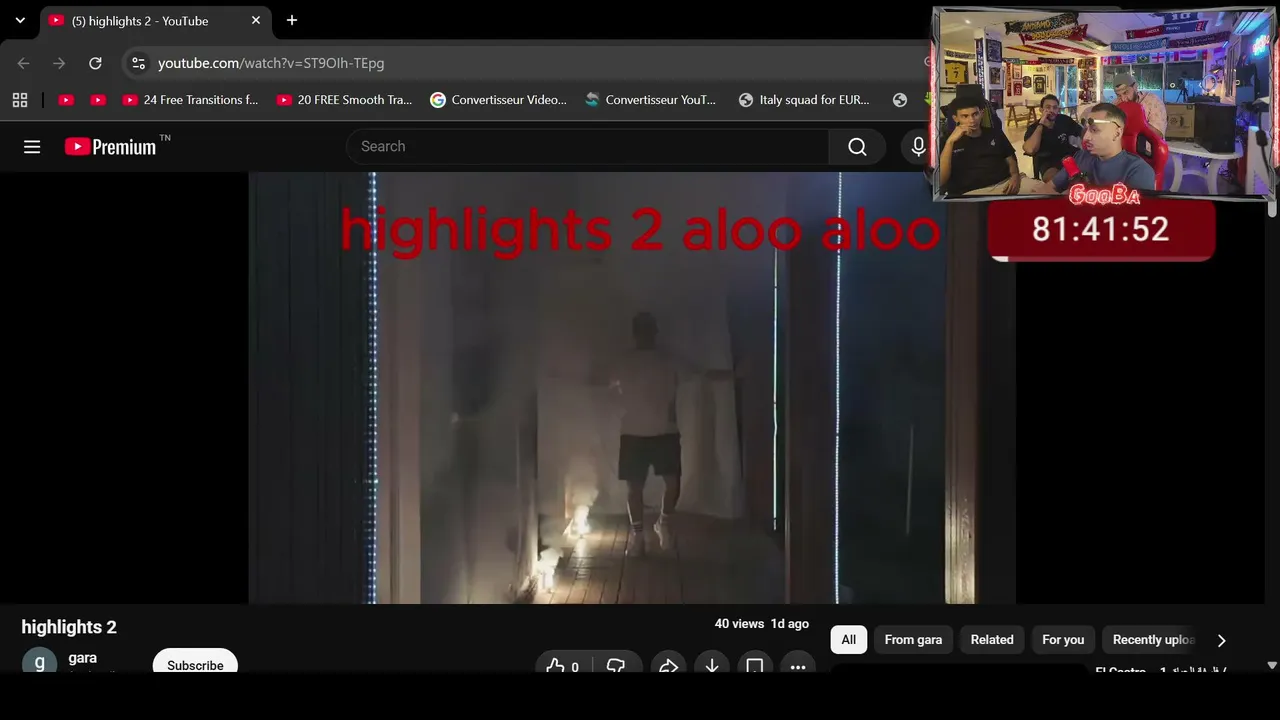Open a new browser tab
1280x720 pixels.
coord(291,20)
